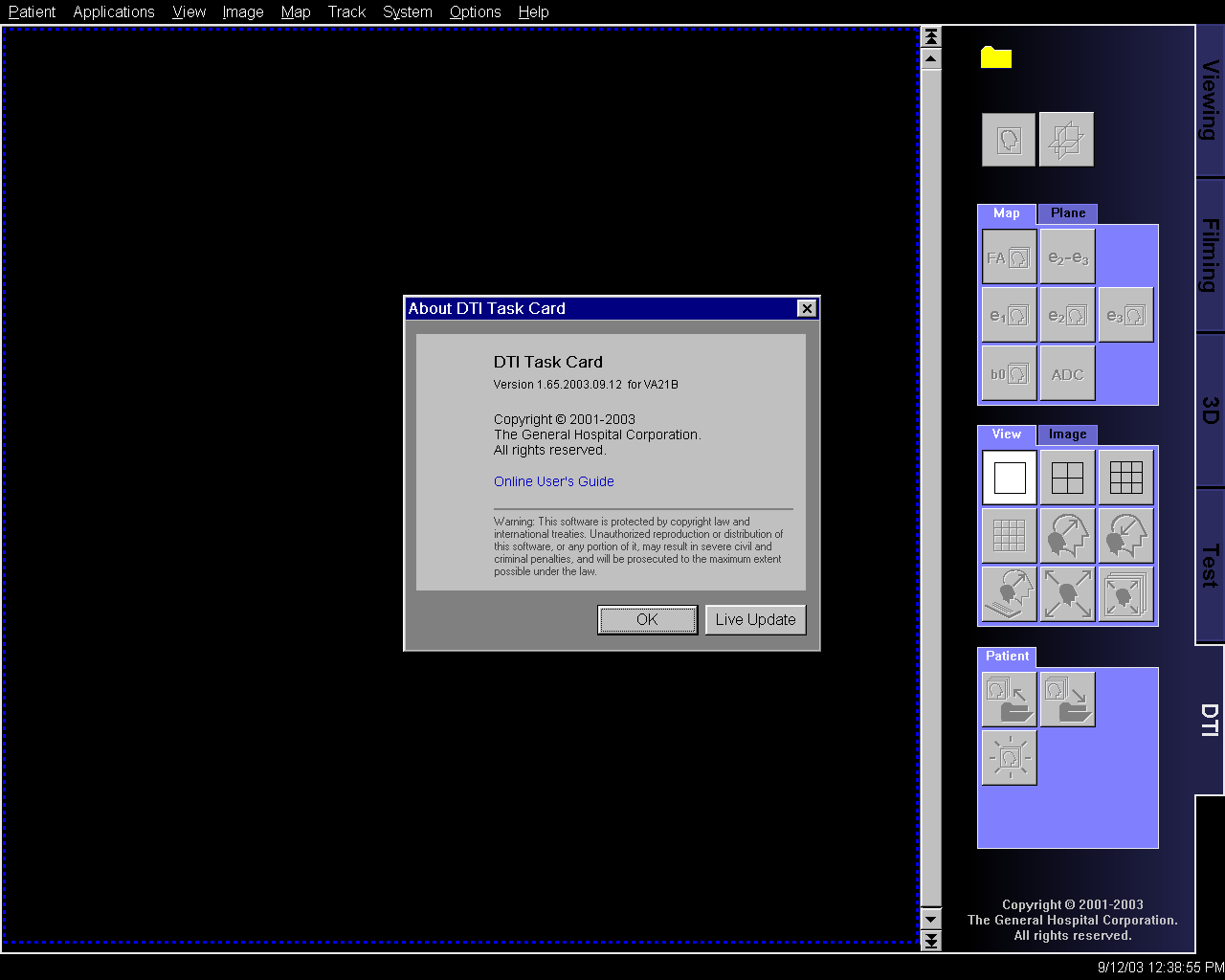Open the Options menu
Image resolution: width=1225 pixels, height=980 pixels.
click(x=476, y=11)
